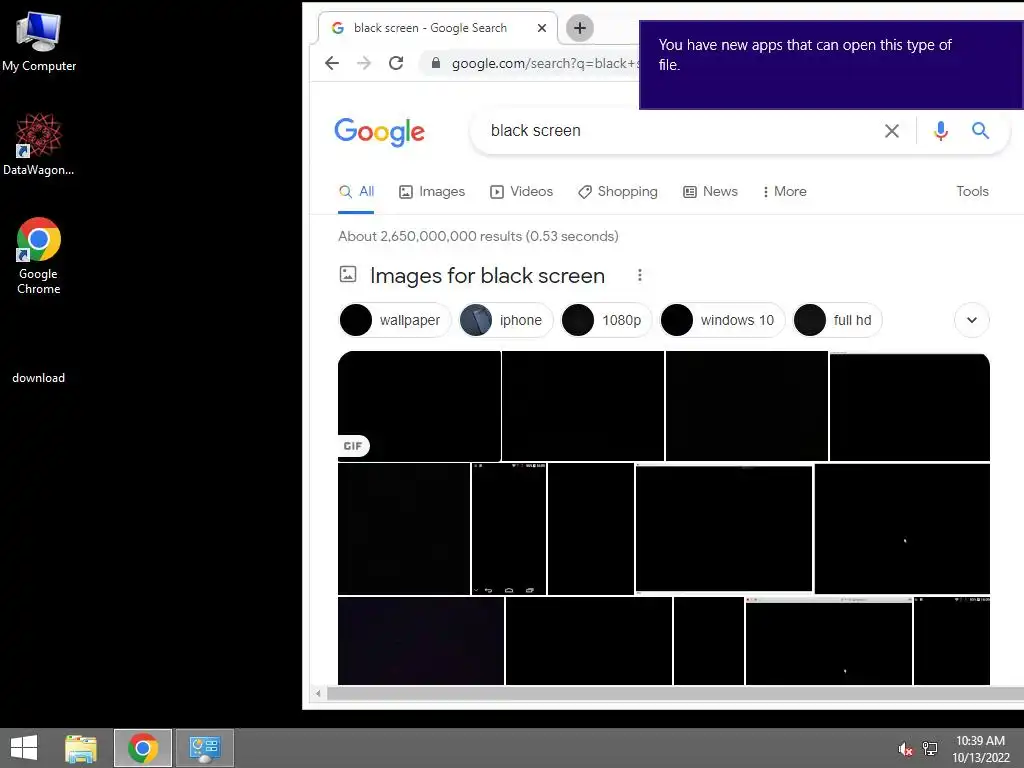Submit search with magnifier icon
The width and height of the screenshot is (1024, 768).
980,131
